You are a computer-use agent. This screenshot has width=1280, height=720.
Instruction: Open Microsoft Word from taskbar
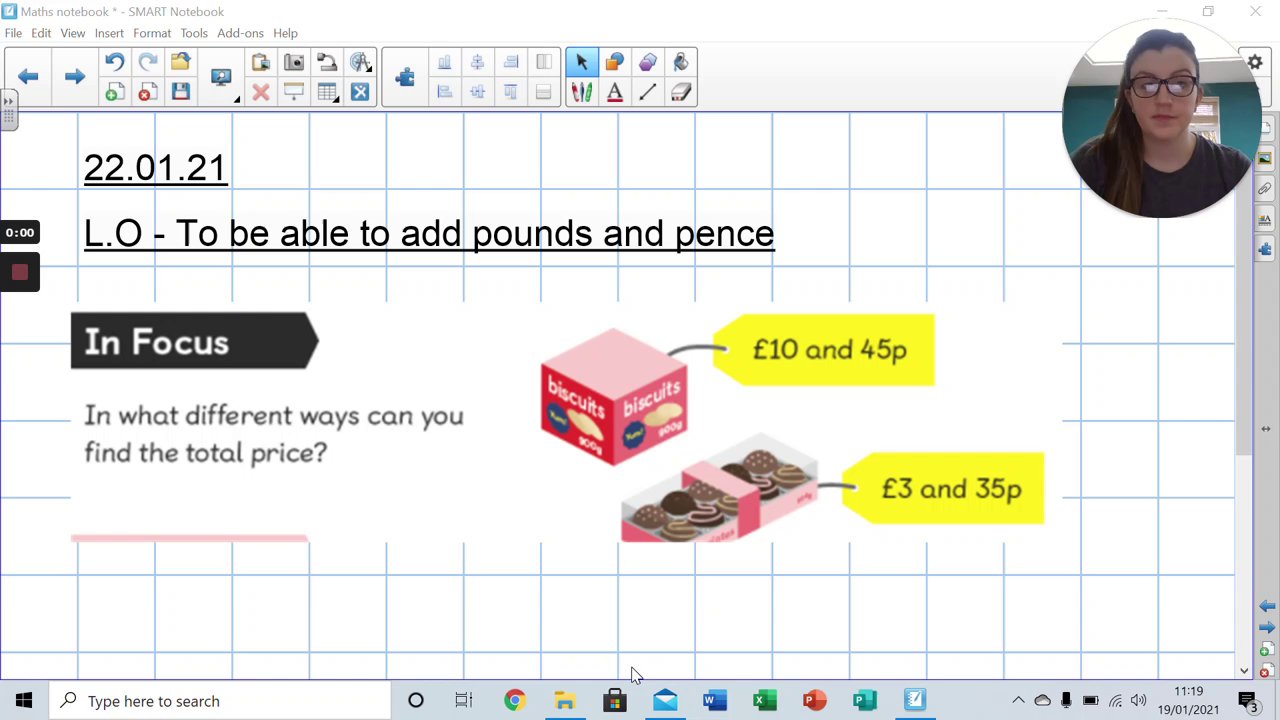pos(714,701)
